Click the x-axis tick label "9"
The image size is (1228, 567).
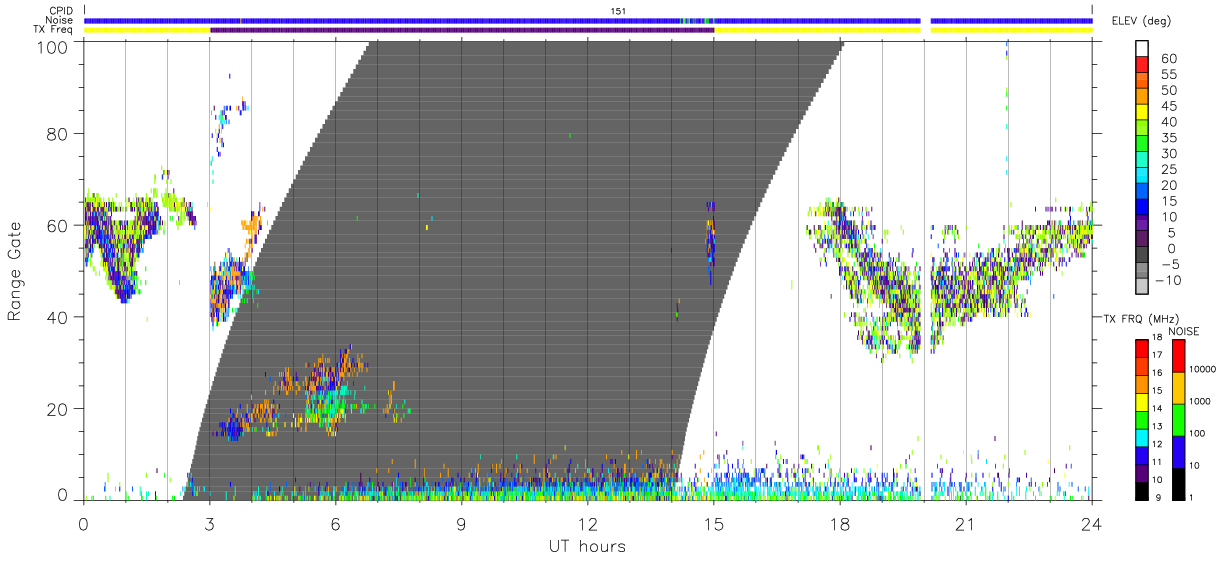[461, 522]
